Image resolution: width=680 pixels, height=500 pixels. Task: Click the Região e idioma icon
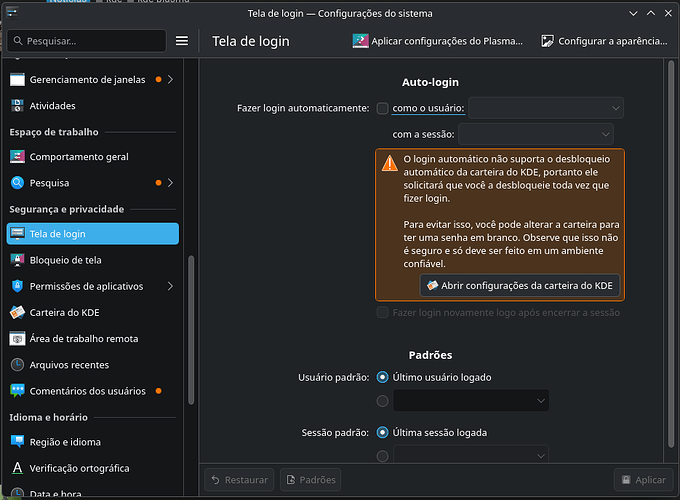tap(17, 442)
